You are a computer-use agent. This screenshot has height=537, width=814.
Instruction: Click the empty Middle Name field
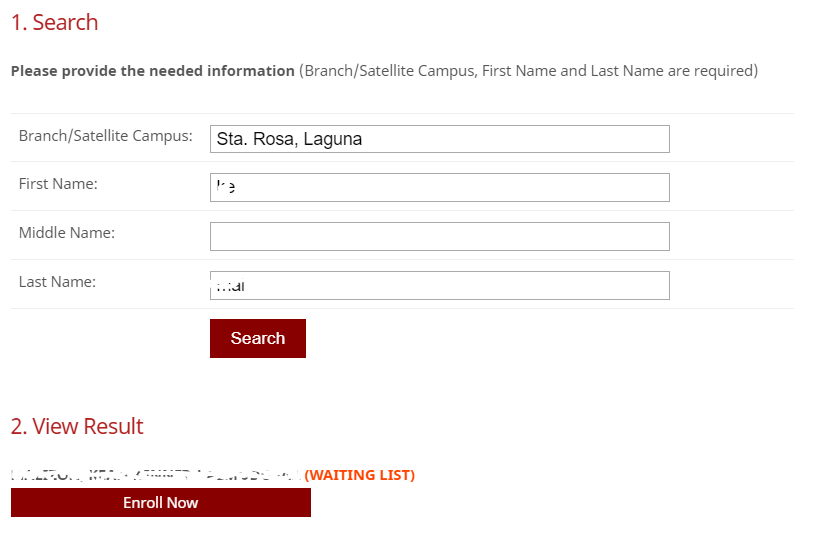tap(439, 236)
